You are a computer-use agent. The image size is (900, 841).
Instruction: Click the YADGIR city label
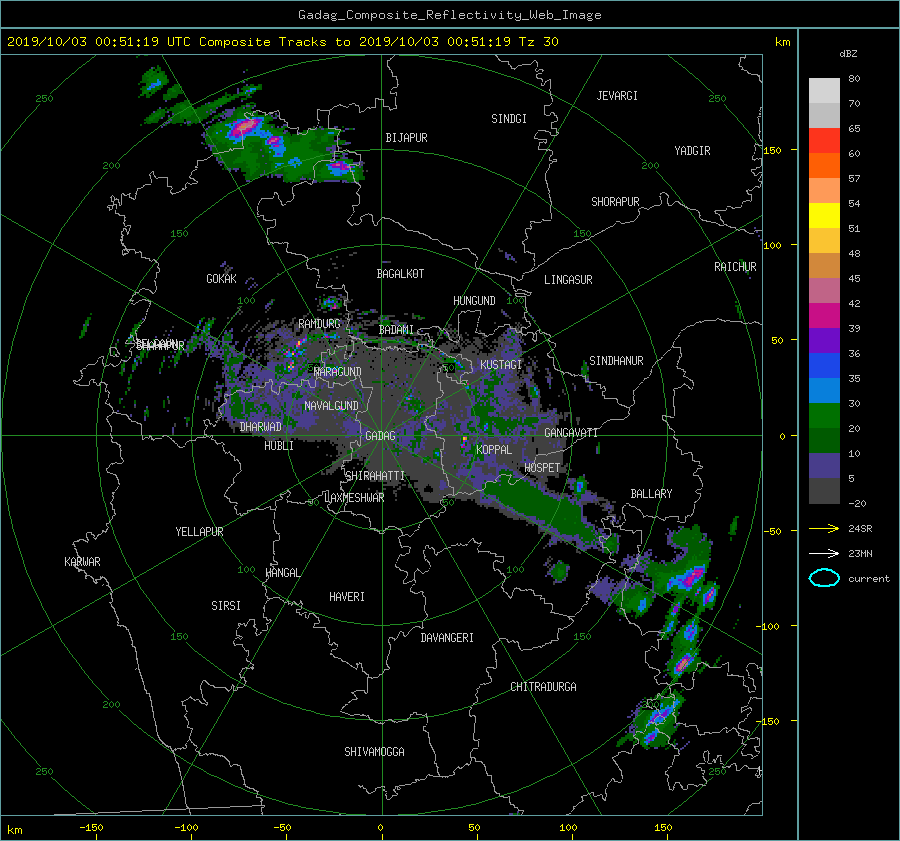pyautogui.click(x=692, y=151)
